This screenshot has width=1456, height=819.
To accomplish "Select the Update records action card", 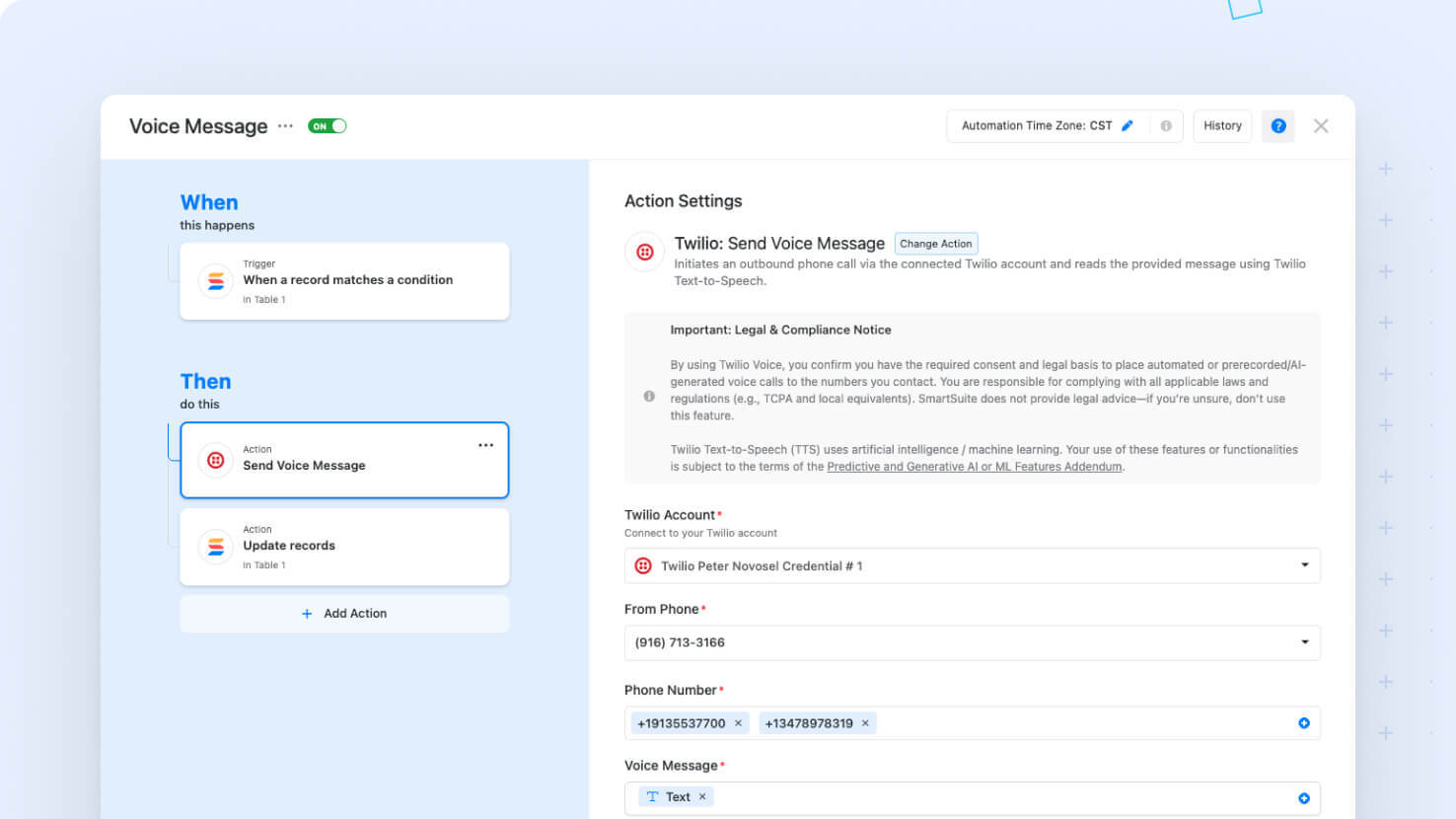I will point(344,547).
